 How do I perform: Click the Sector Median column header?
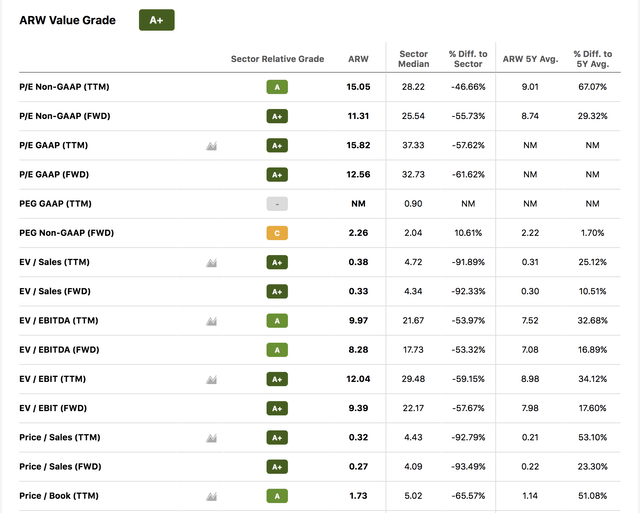[x=413, y=59]
